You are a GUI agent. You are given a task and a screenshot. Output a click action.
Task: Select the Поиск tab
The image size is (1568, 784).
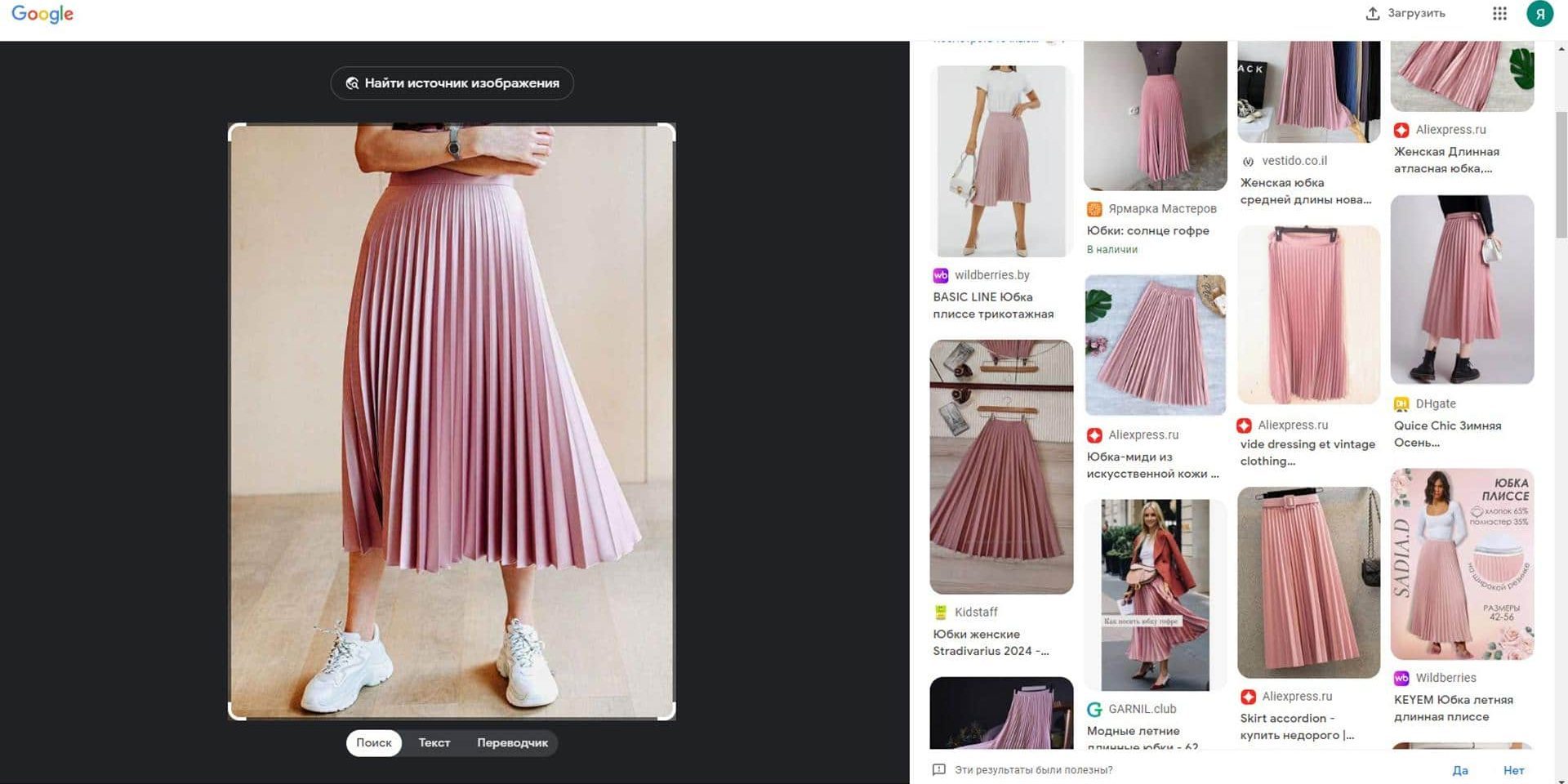click(374, 742)
